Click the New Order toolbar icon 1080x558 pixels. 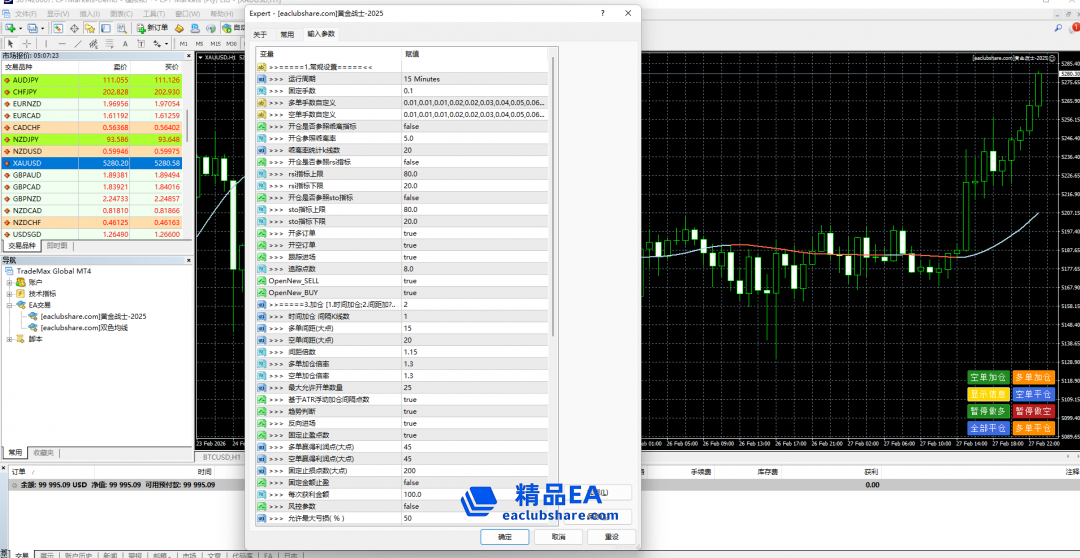(152, 28)
